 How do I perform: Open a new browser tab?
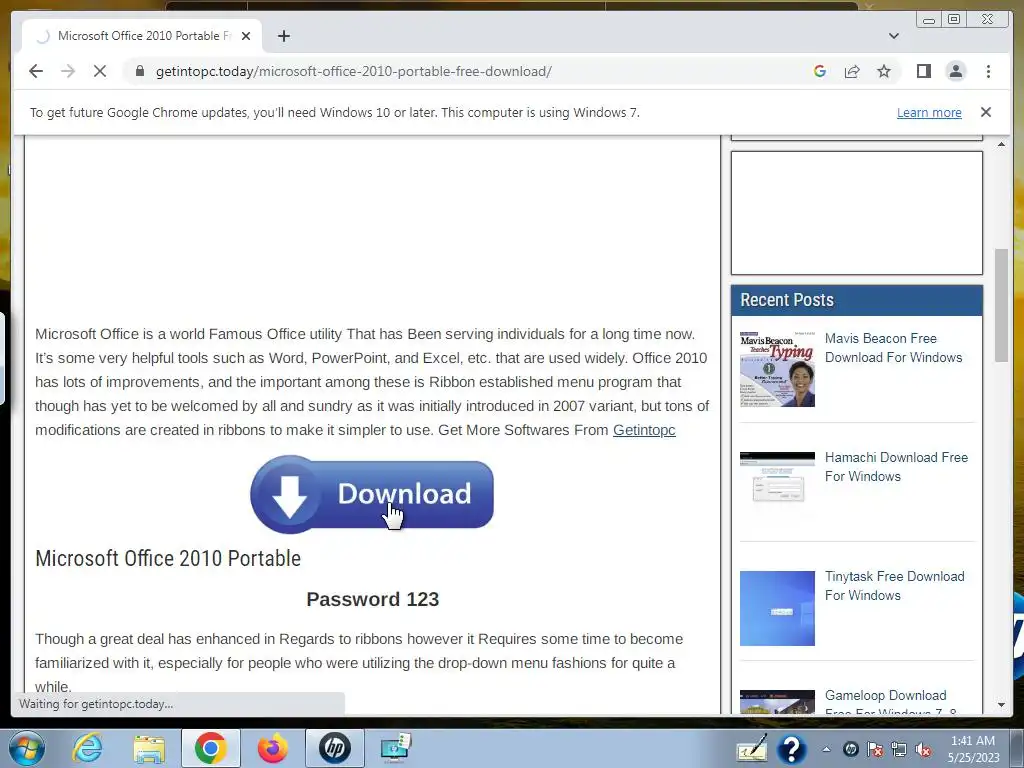click(x=283, y=36)
